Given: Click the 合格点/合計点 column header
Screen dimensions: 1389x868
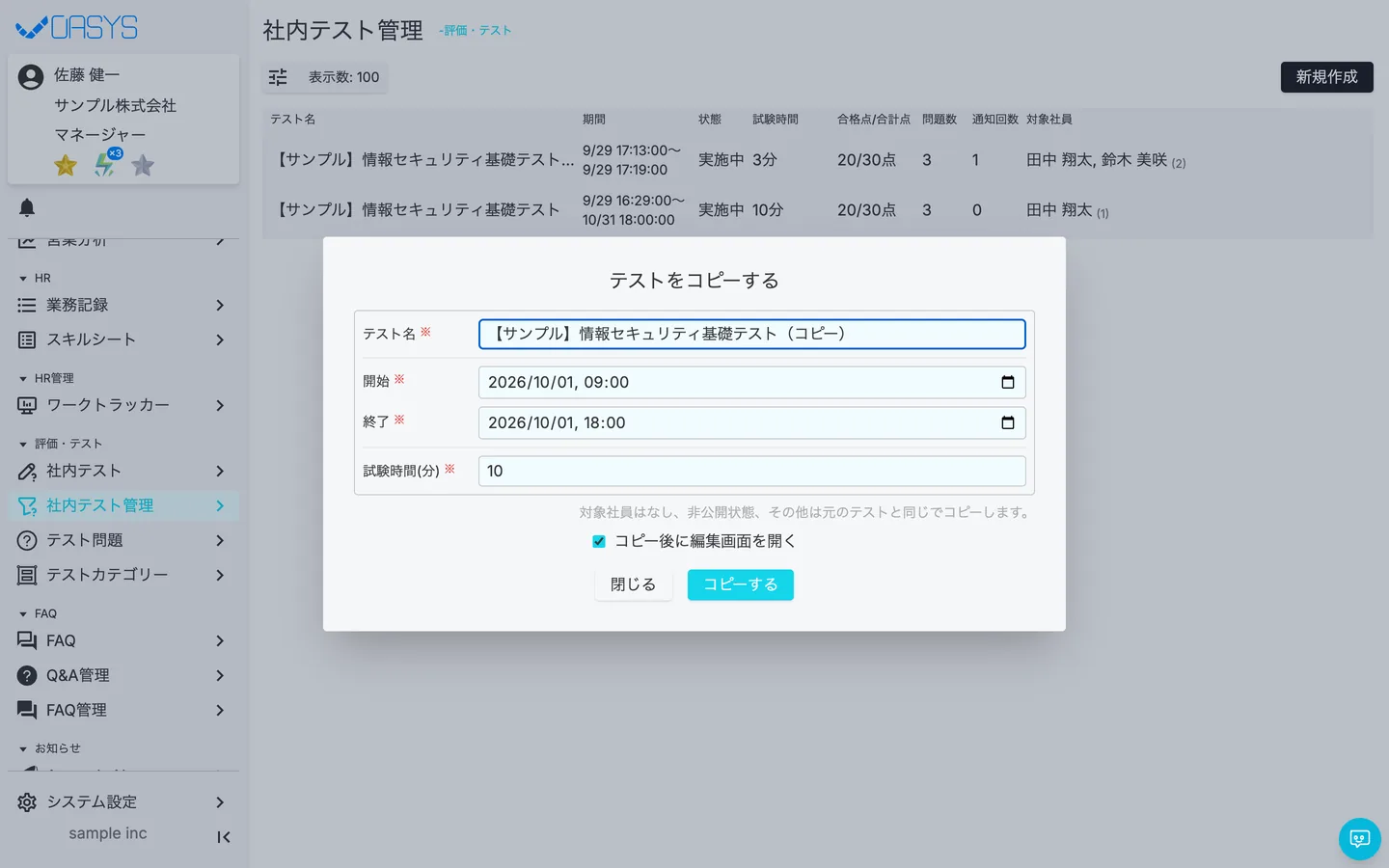Looking at the screenshot, I should (x=874, y=120).
